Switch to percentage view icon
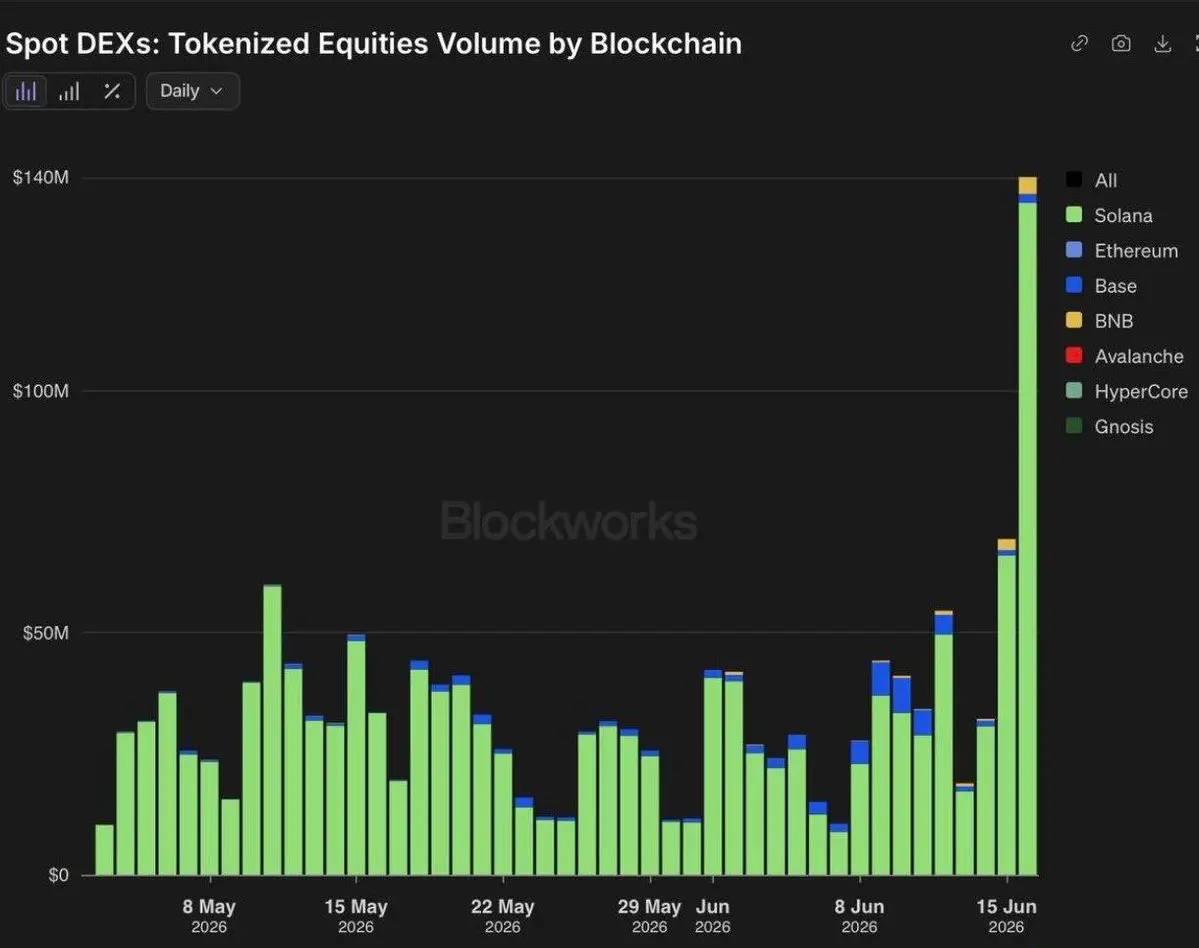Viewport: 1199px width, 948px height. click(x=112, y=92)
